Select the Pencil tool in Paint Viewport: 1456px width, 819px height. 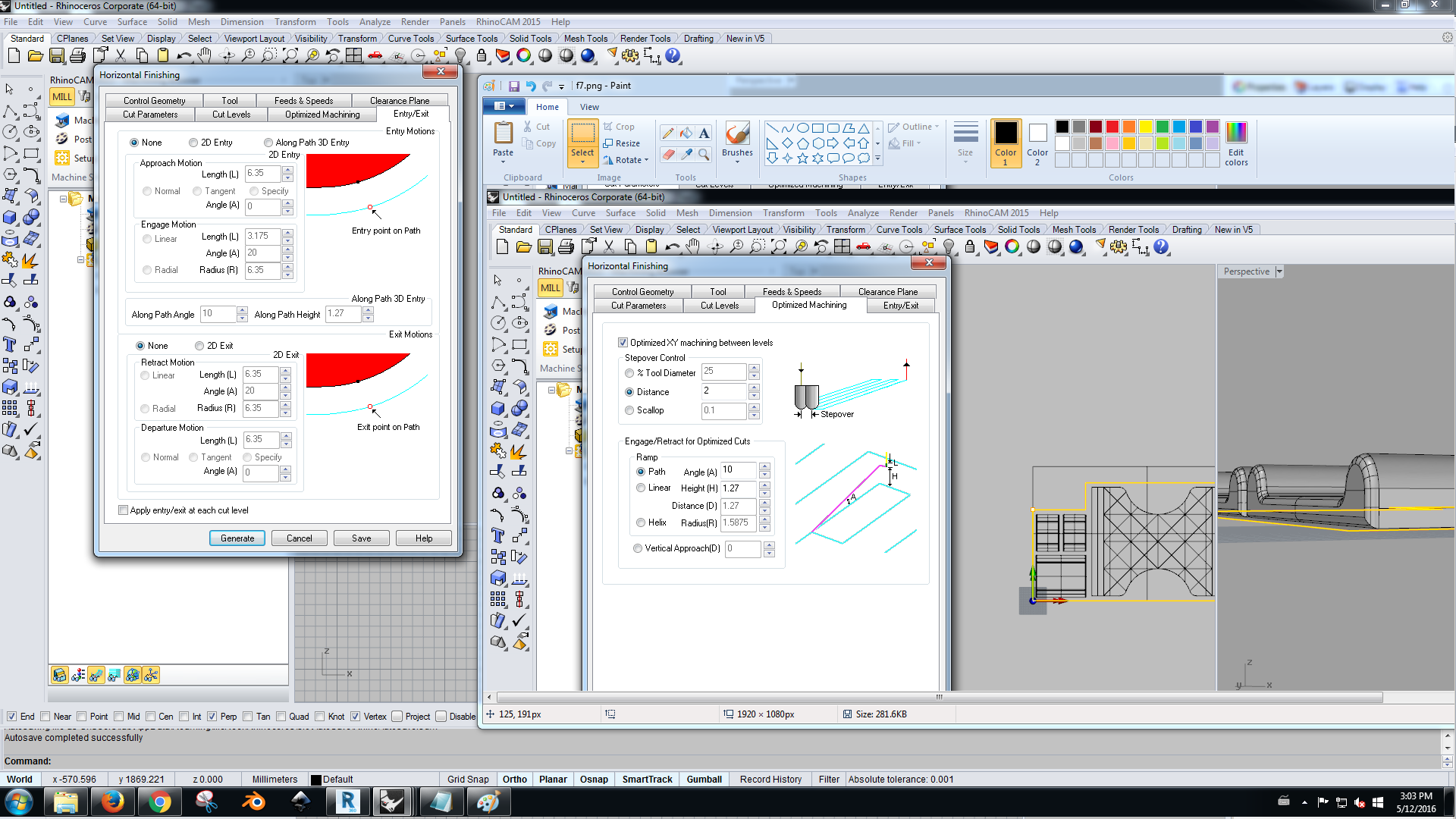pyautogui.click(x=668, y=133)
